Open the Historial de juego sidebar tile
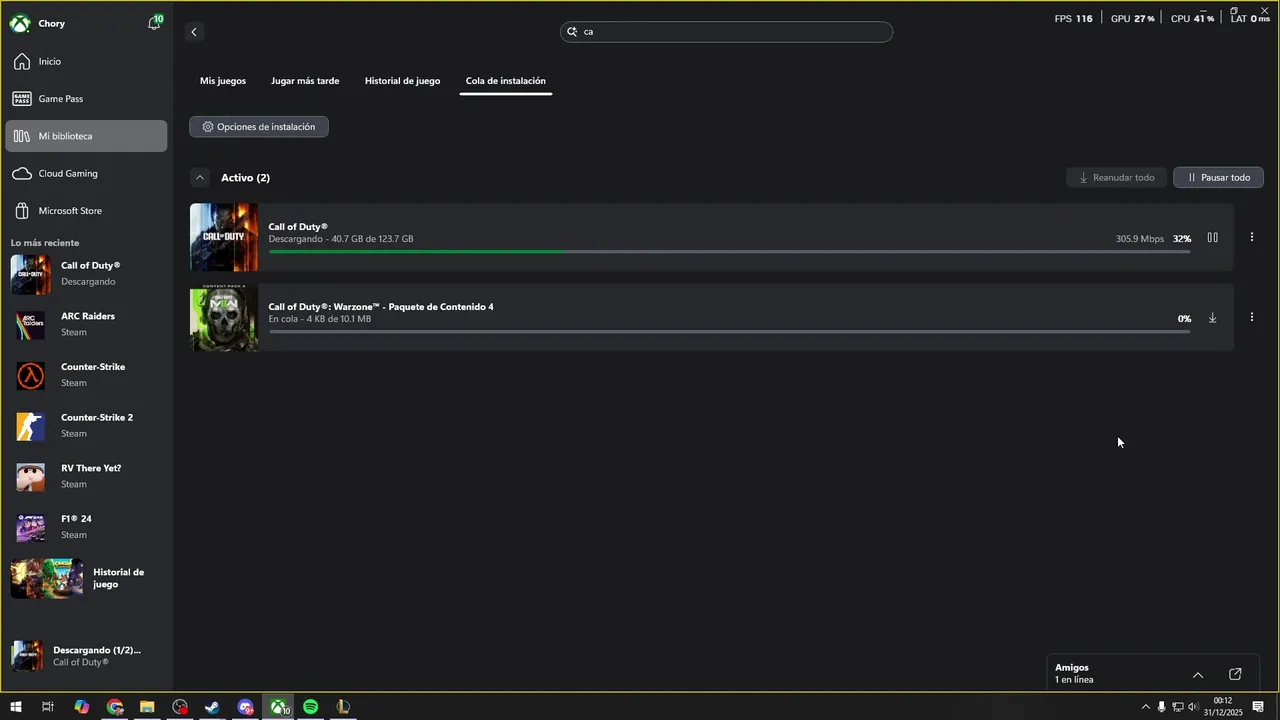1280x720 pixels. 86,579
